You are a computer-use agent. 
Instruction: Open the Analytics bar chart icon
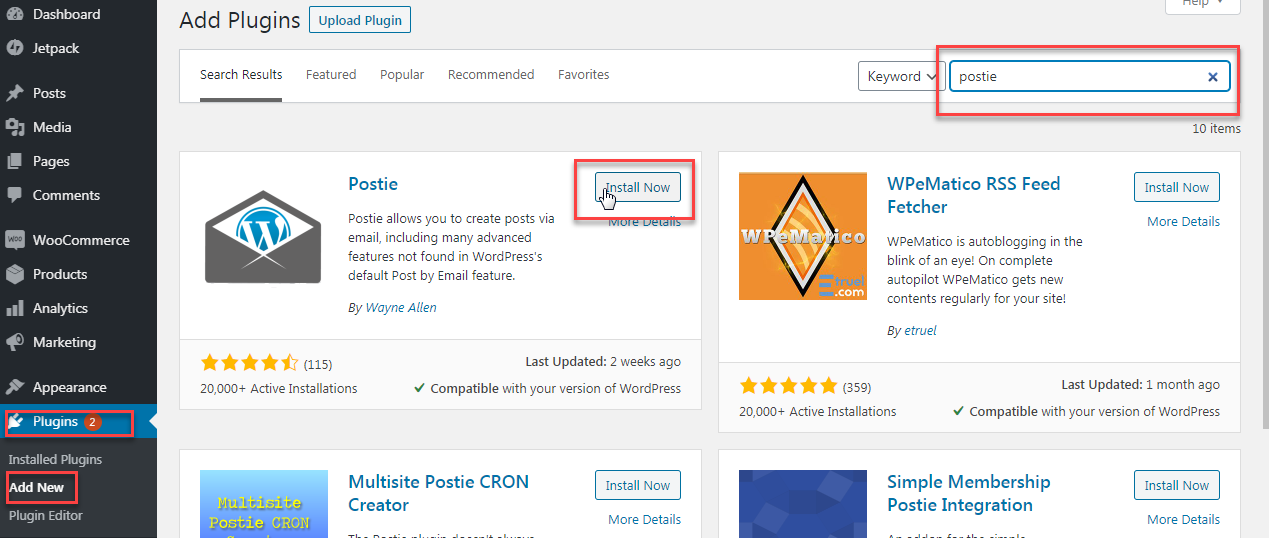coord(15,308)
